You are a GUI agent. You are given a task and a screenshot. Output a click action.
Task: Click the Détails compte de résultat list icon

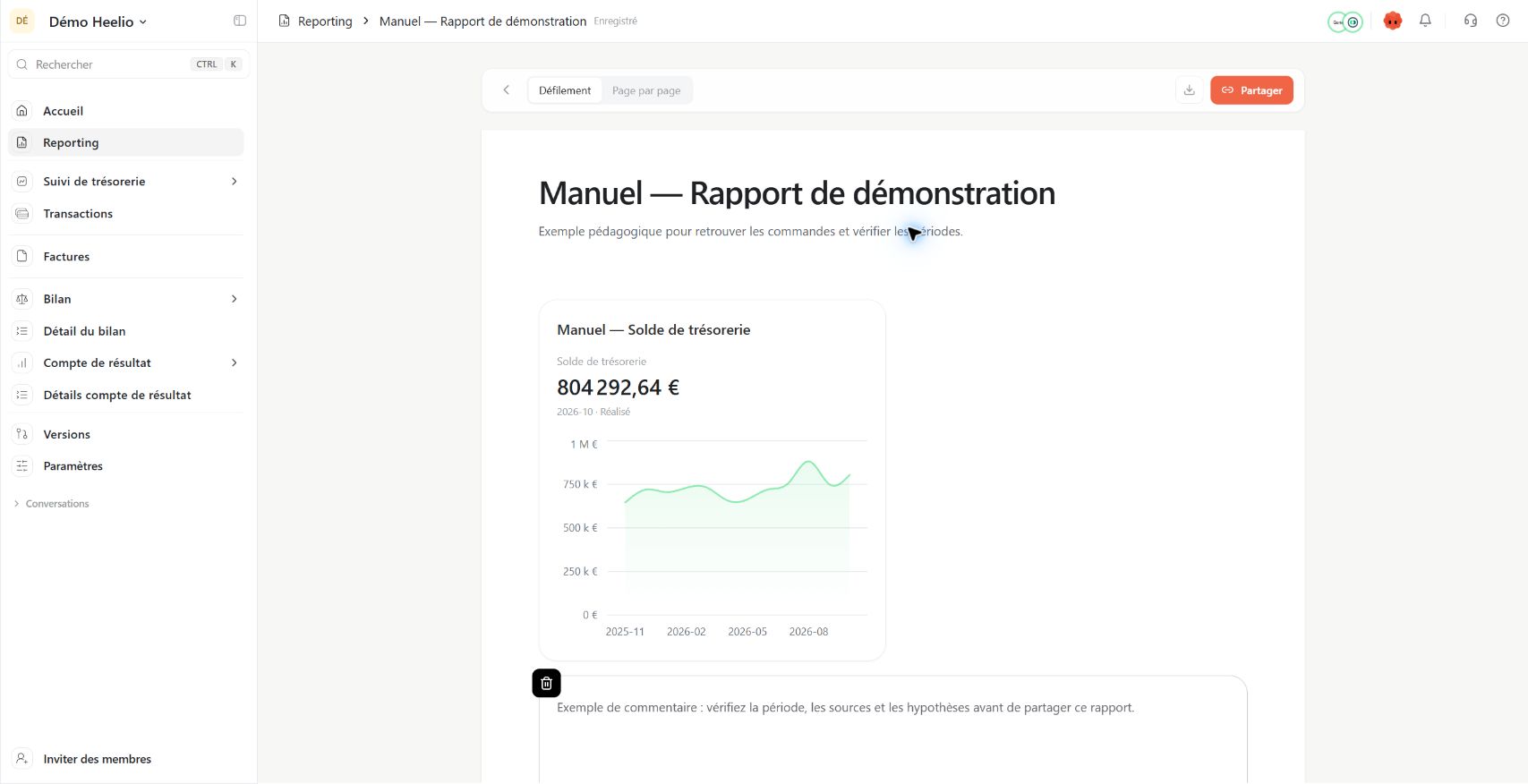[x=22, y=395]
